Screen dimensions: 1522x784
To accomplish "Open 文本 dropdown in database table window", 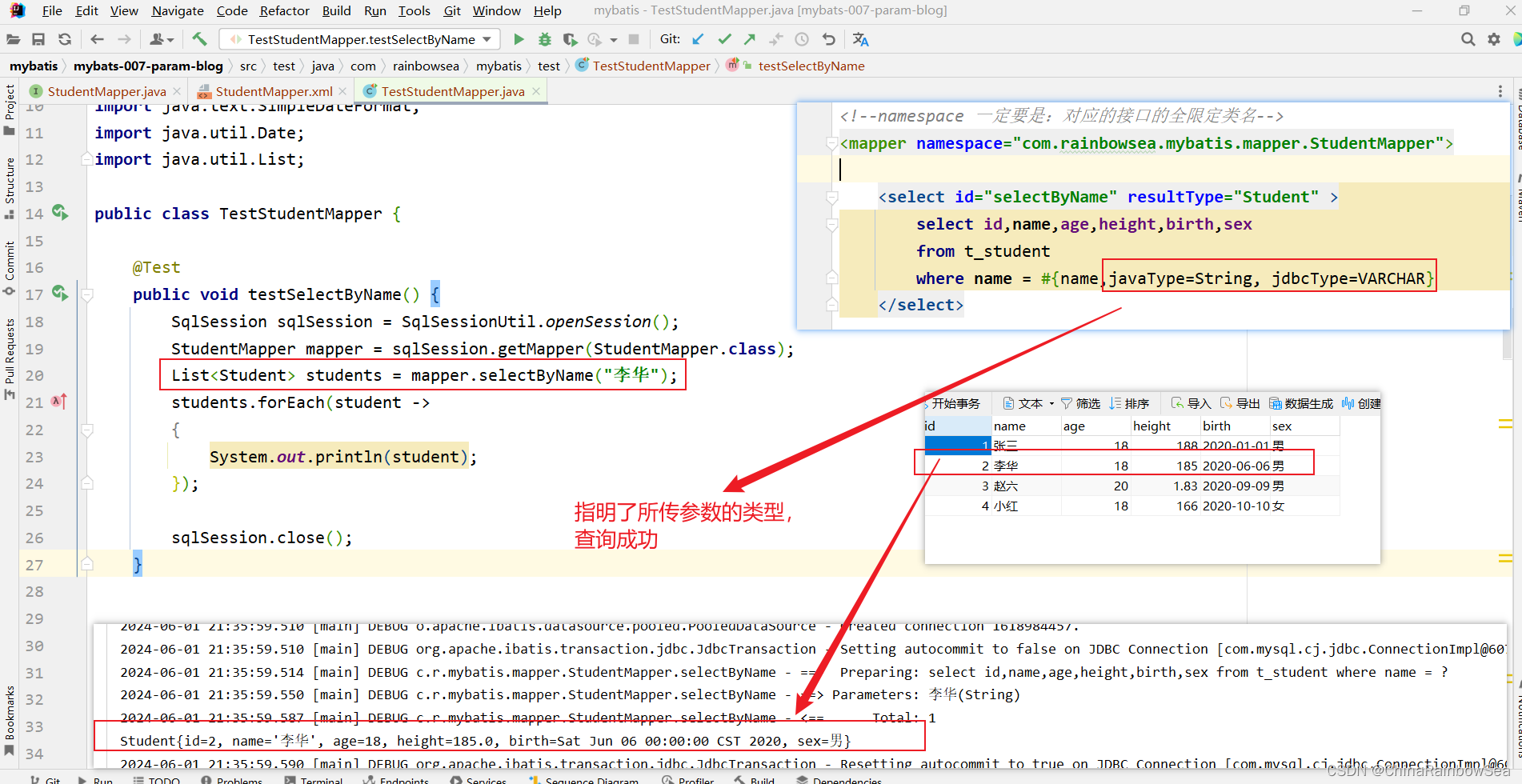I will click(x=1029, y=403).
